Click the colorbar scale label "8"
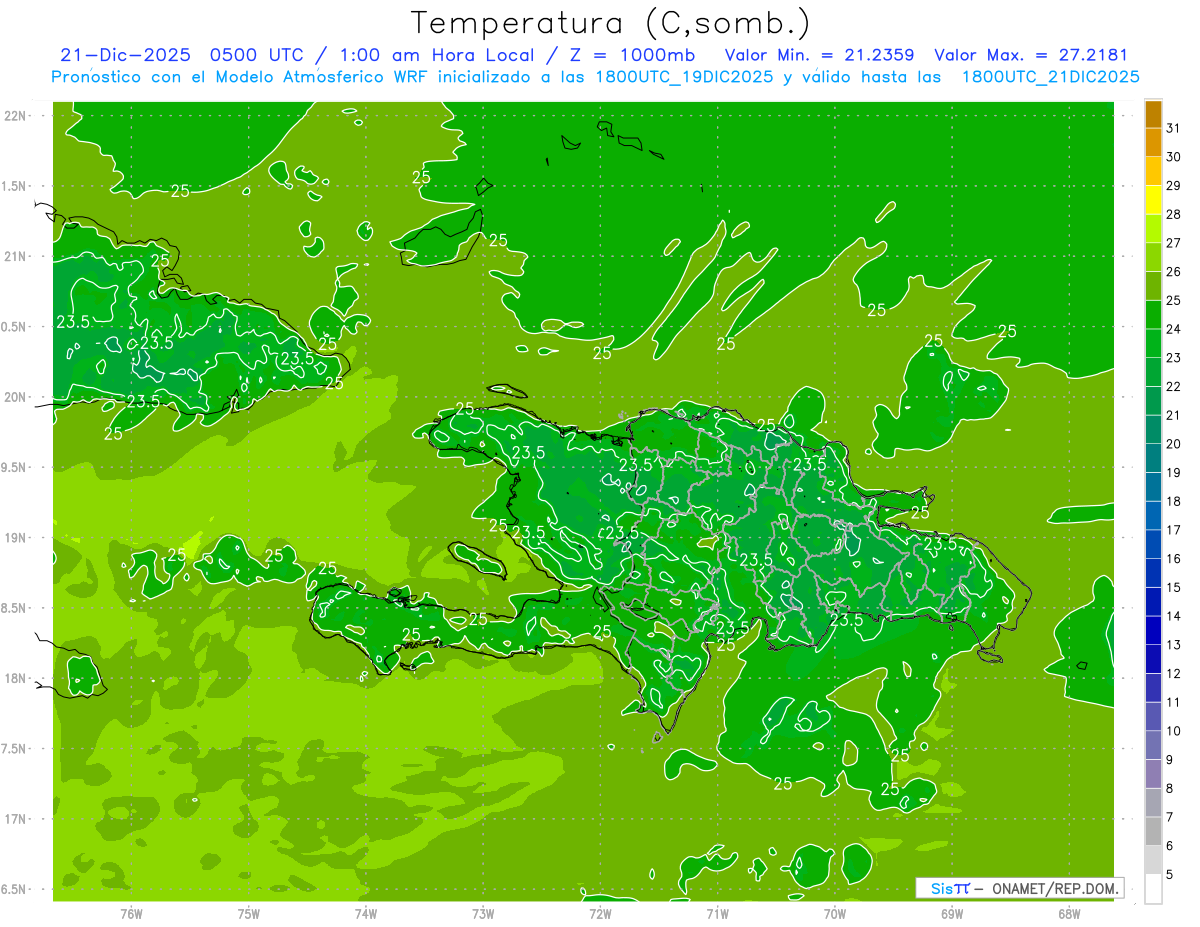1200x927 pixels. (x=1171, y=788)
